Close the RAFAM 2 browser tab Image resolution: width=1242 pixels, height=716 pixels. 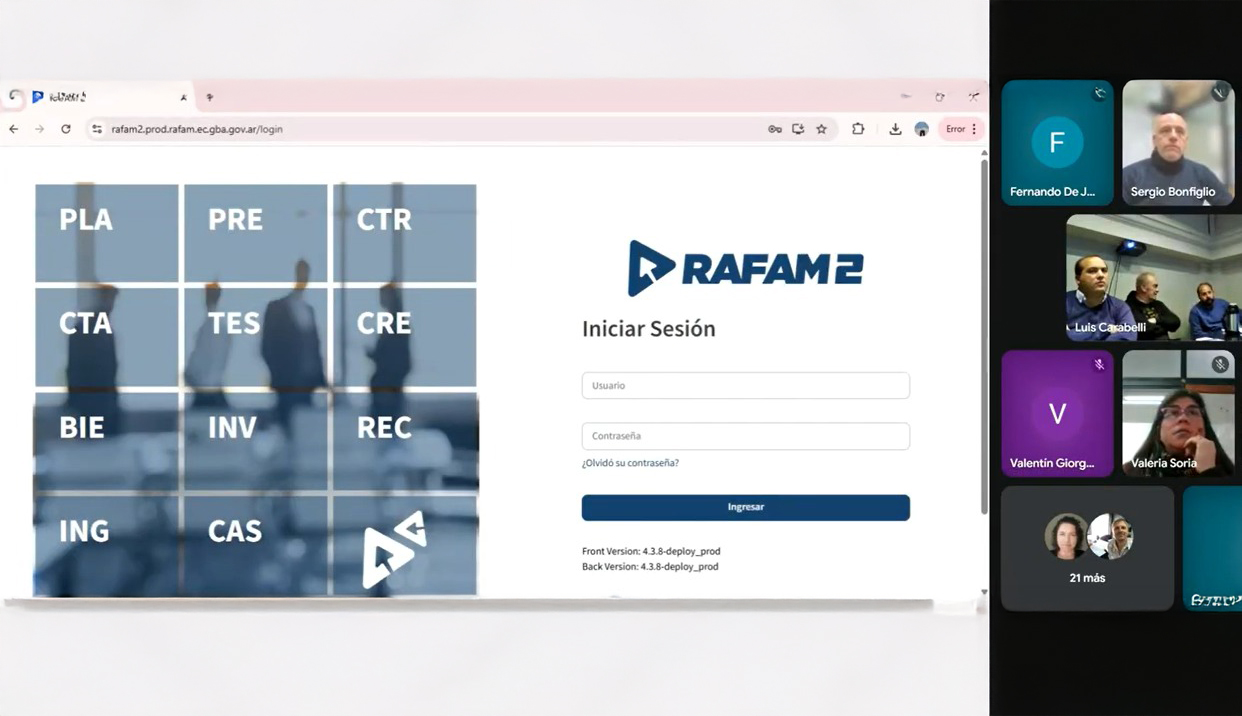point(183,97)
